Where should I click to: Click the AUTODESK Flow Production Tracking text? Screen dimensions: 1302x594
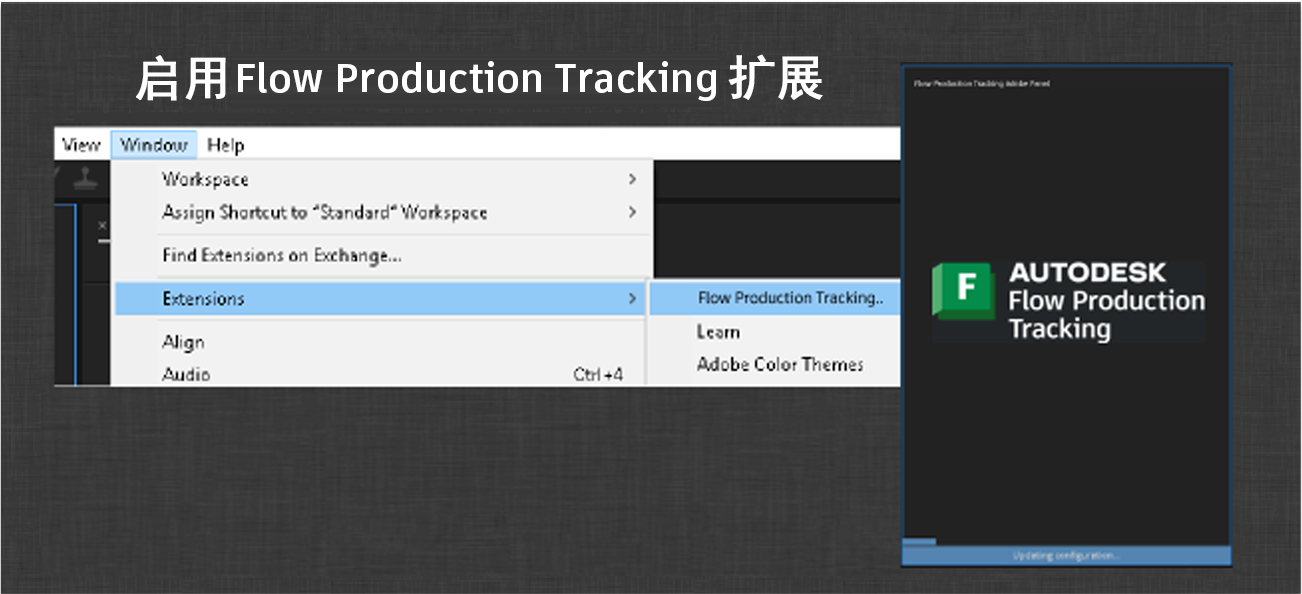coord(1106,301)
